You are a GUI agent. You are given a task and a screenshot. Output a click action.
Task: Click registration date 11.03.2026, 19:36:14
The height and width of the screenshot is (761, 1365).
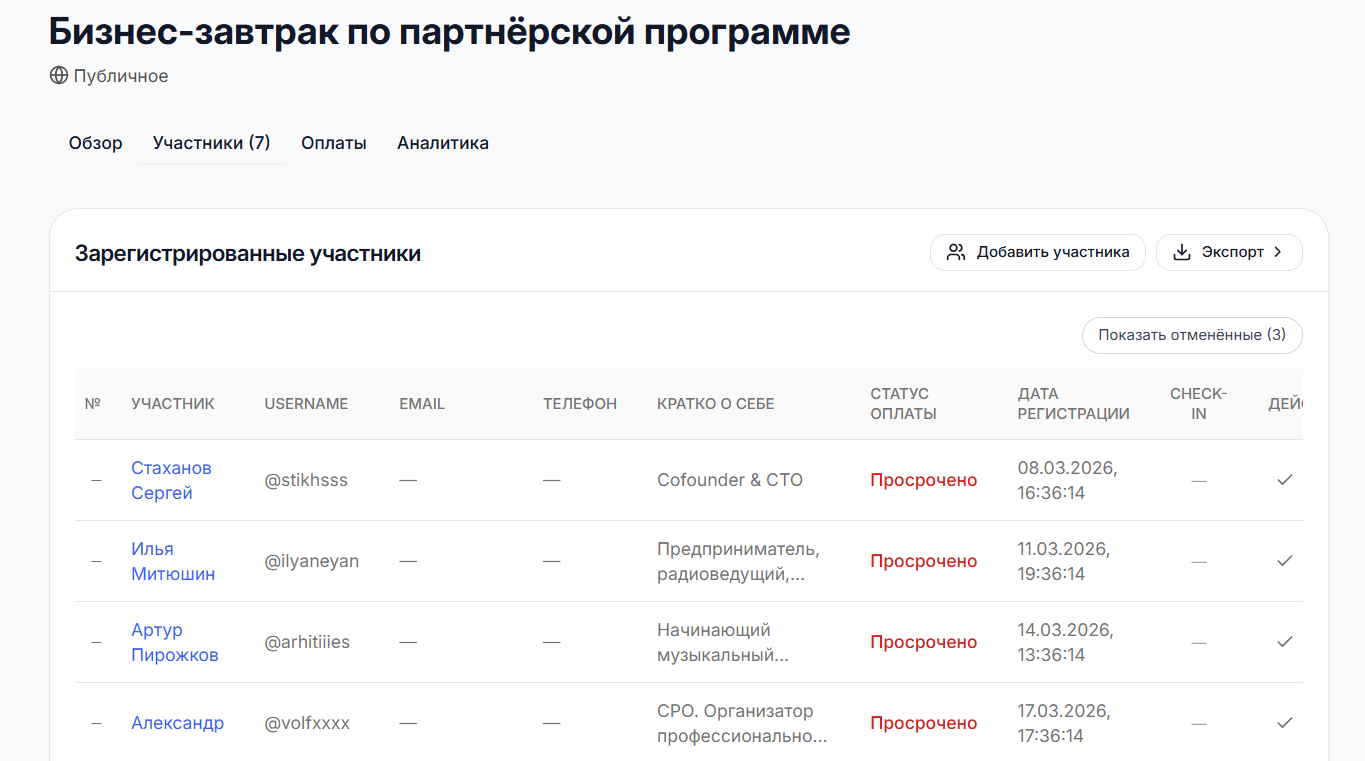[1064, 561]
